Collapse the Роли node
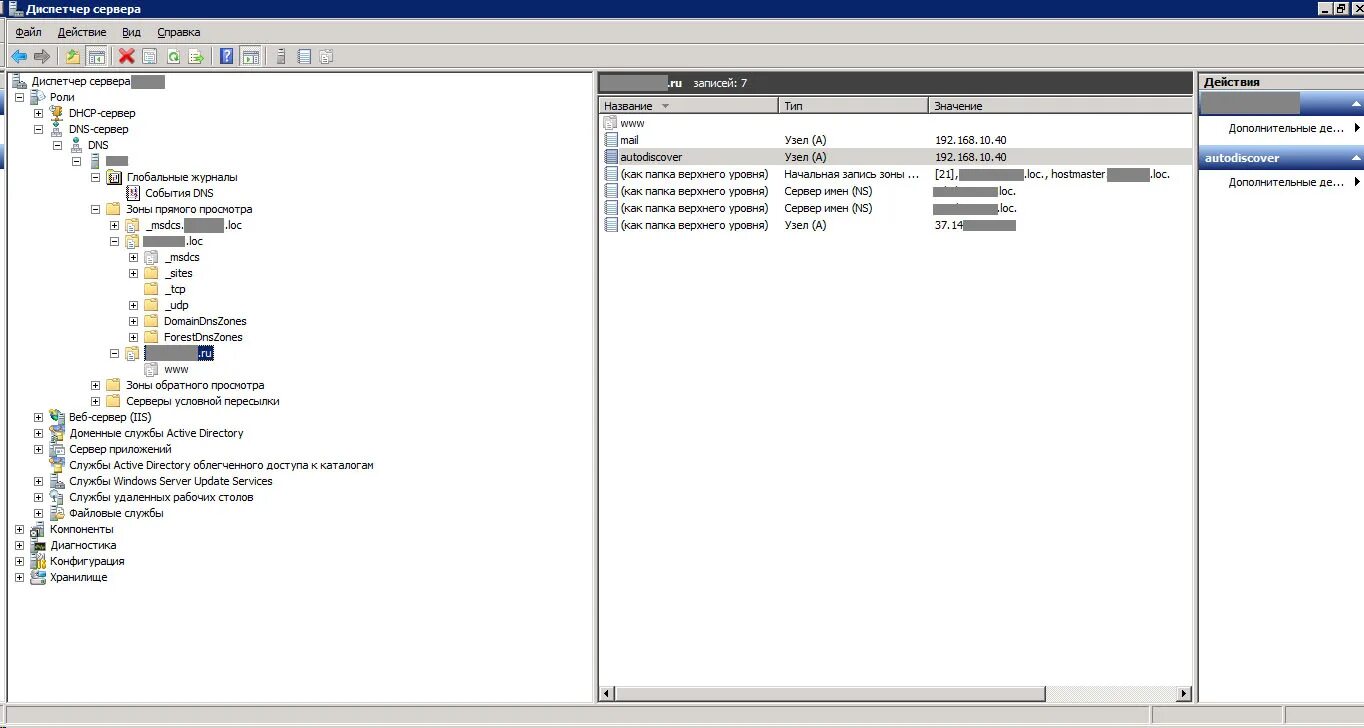This screenshot has width=1364, height=728. point(19,97)
